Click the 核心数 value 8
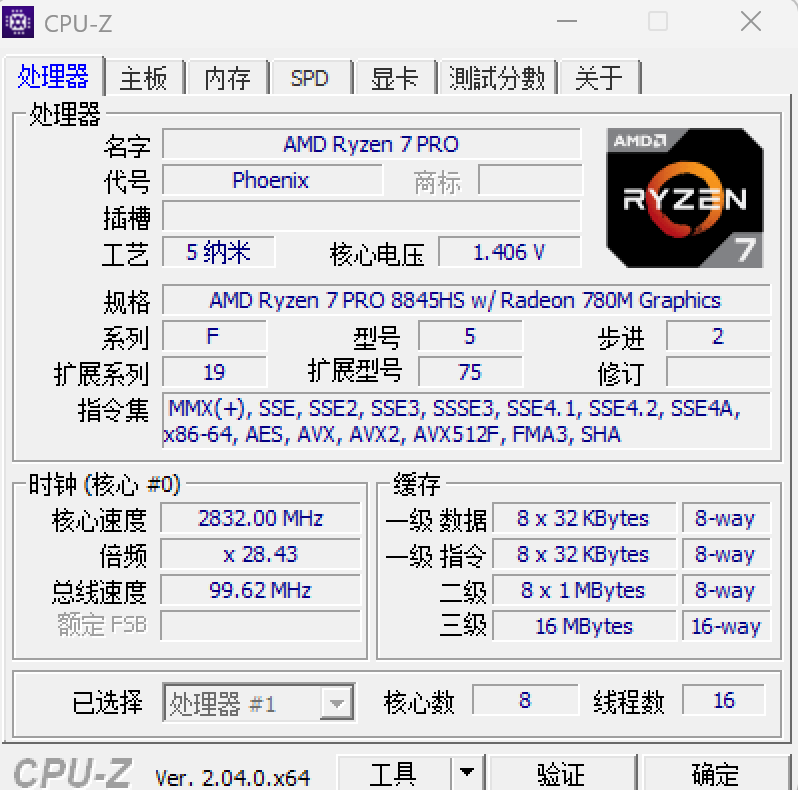The image size is (798, 790). click(525, 700)
